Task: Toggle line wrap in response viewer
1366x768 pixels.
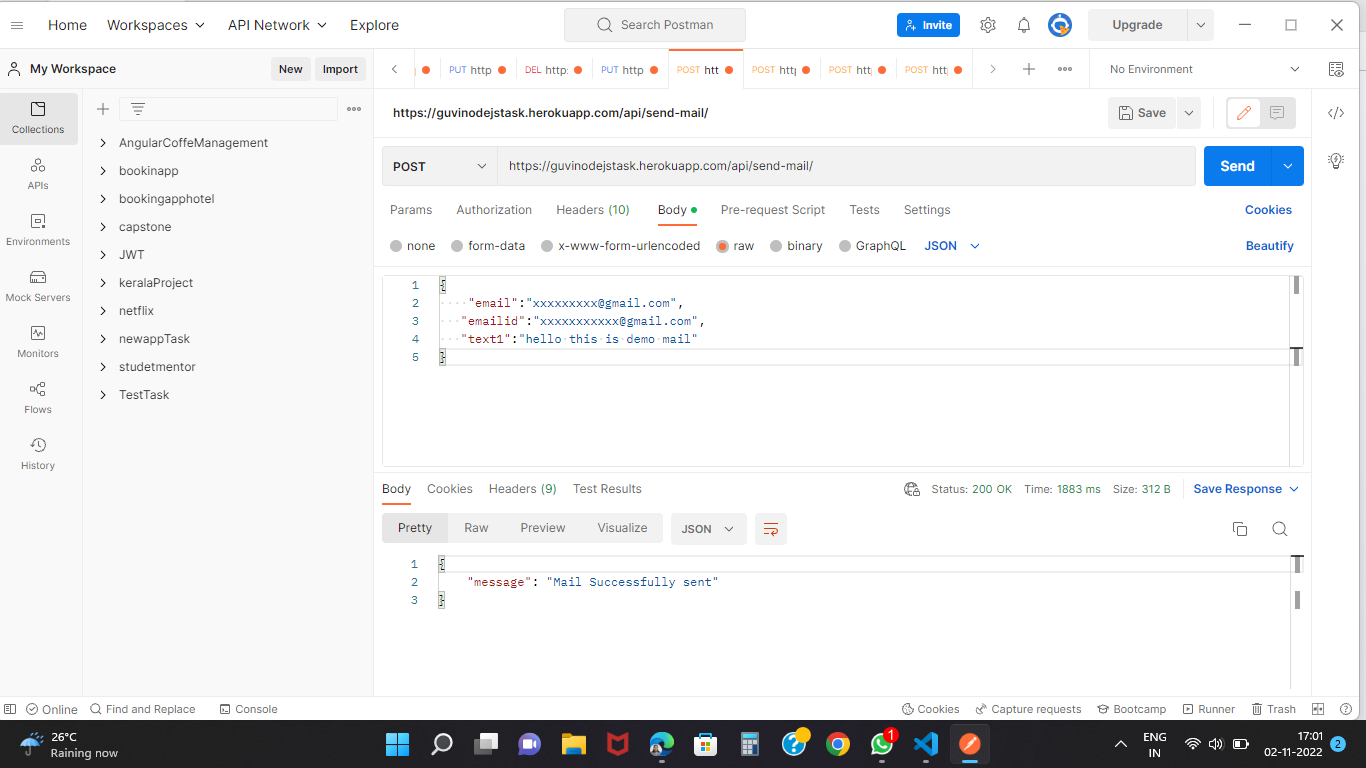Action: (771, 529)
